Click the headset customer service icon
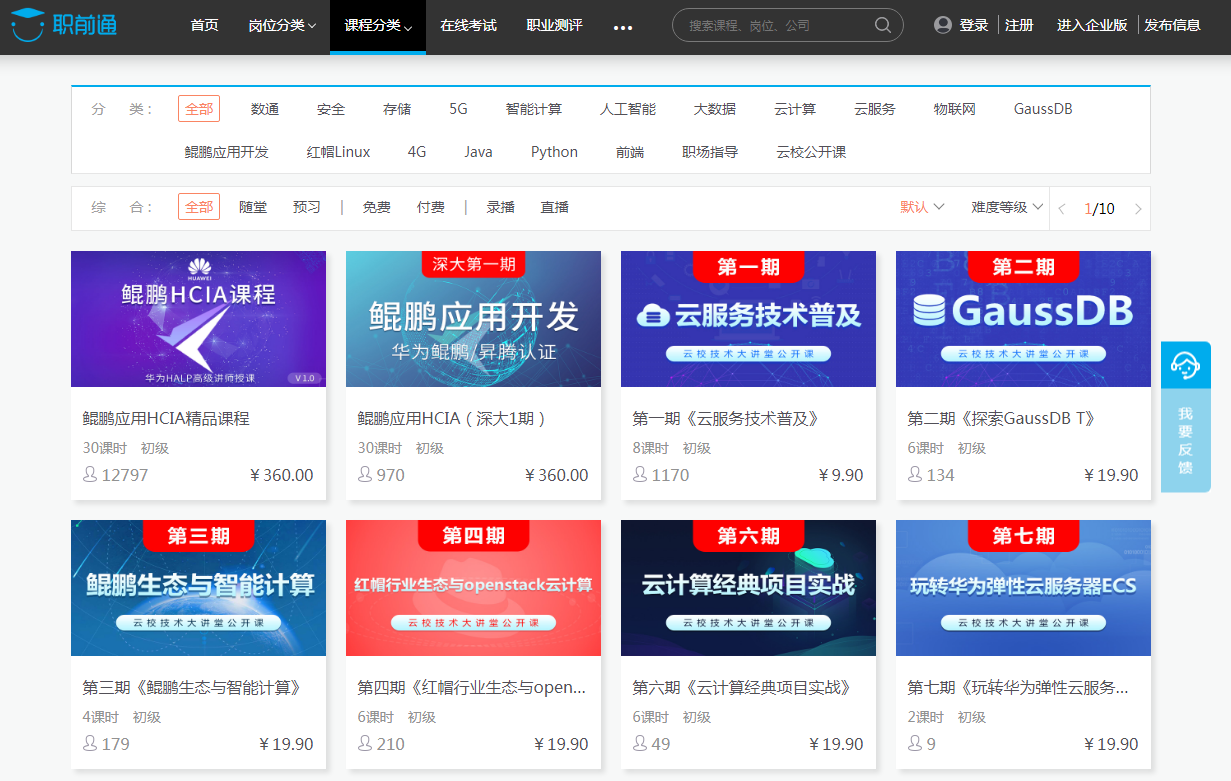Viewport: 1231px width, 781px height. [x=1185, y=365]
